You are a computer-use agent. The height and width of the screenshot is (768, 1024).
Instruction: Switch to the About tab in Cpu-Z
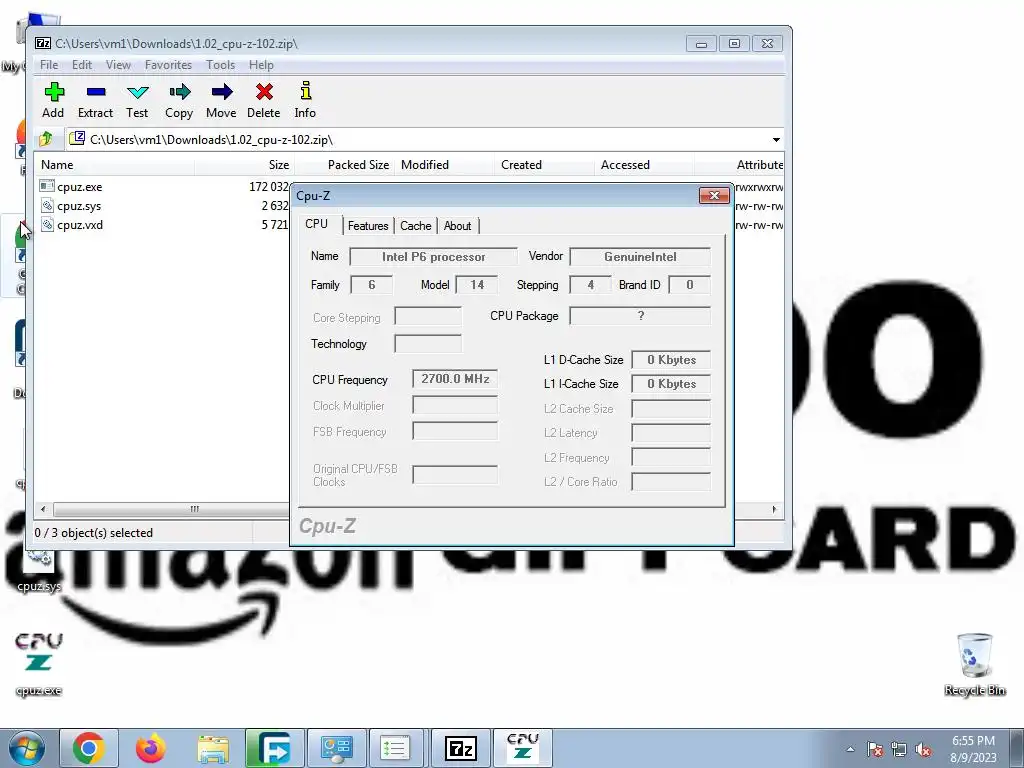click(x=457, y=226)
